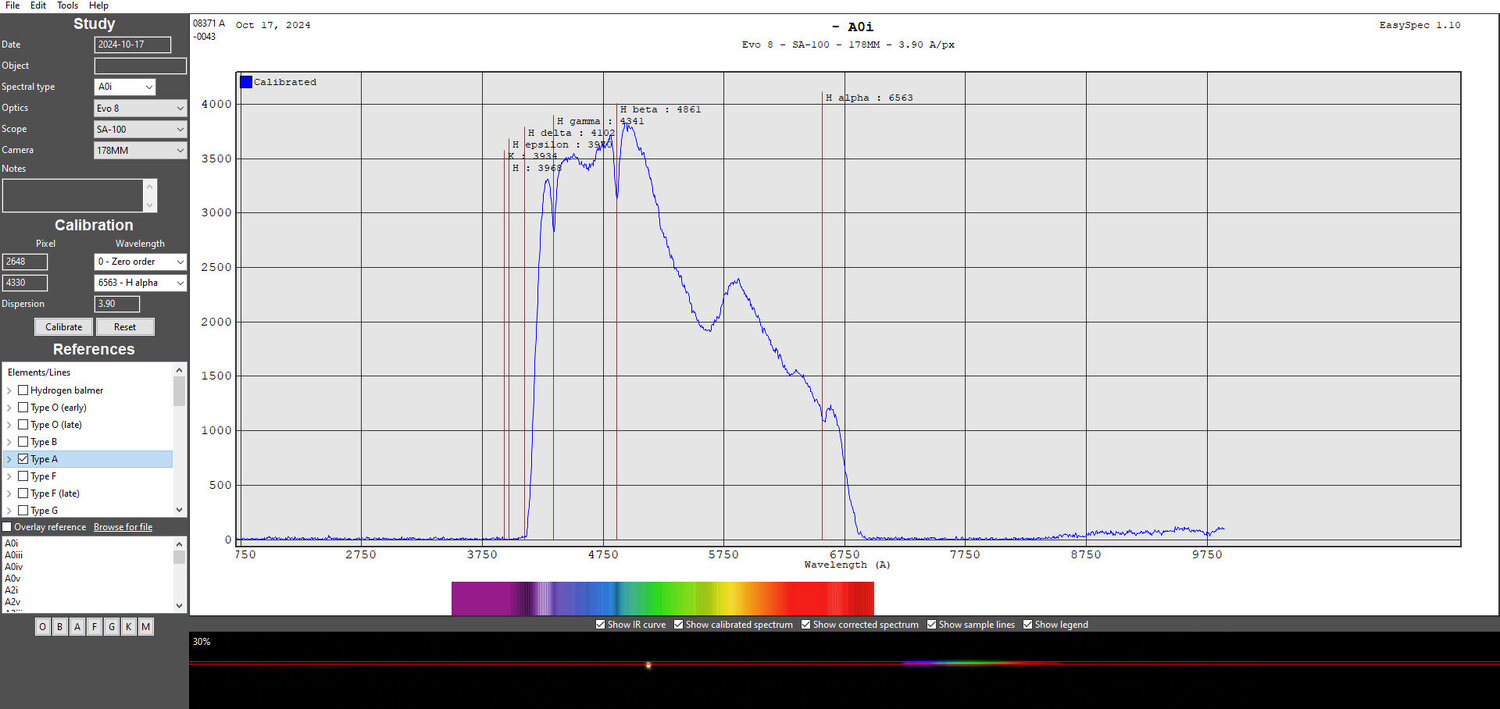Select A0iv in the reference list
This screenshot has width=1500, height=709.
tap(14, 567)
